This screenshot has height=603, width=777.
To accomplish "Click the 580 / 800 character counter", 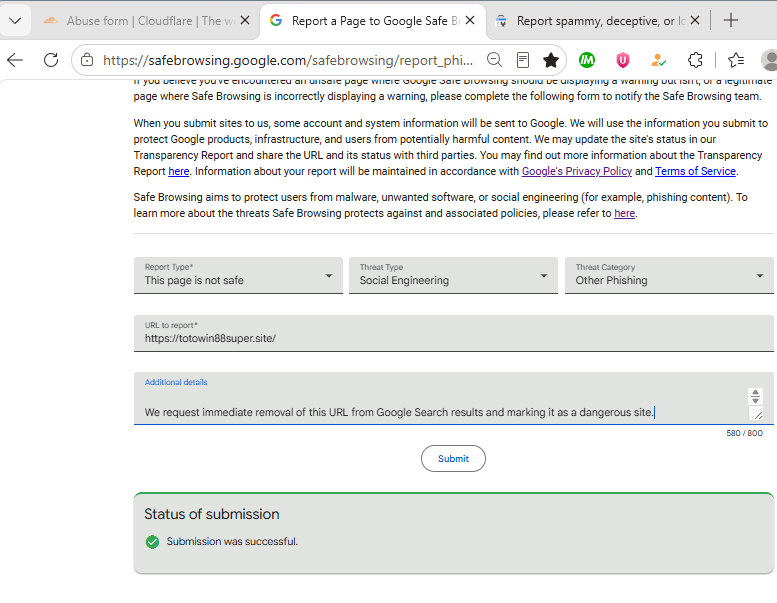I will 744,433.
